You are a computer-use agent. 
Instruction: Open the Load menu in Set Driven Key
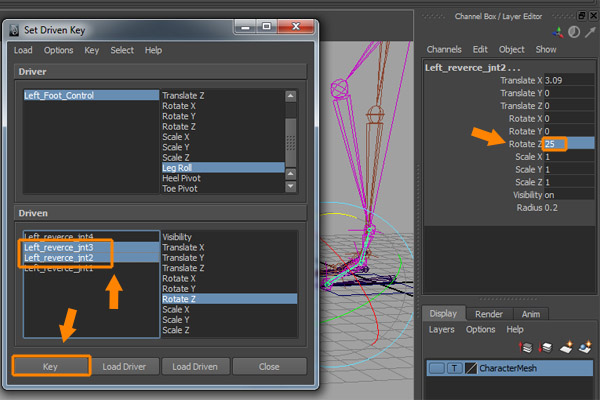coord(22,50)
